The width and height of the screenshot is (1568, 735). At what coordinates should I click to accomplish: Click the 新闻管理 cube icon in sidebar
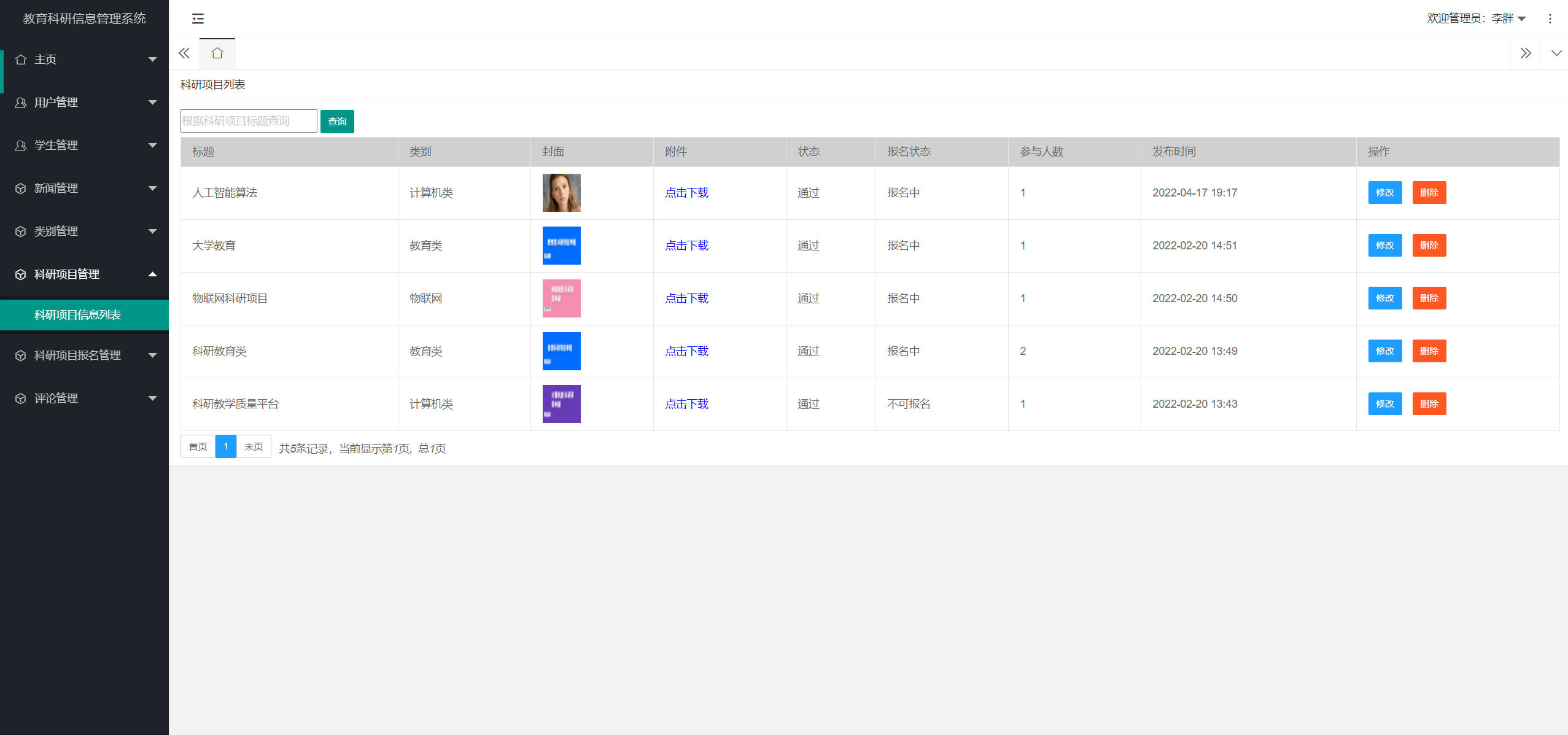click(21, 189)
